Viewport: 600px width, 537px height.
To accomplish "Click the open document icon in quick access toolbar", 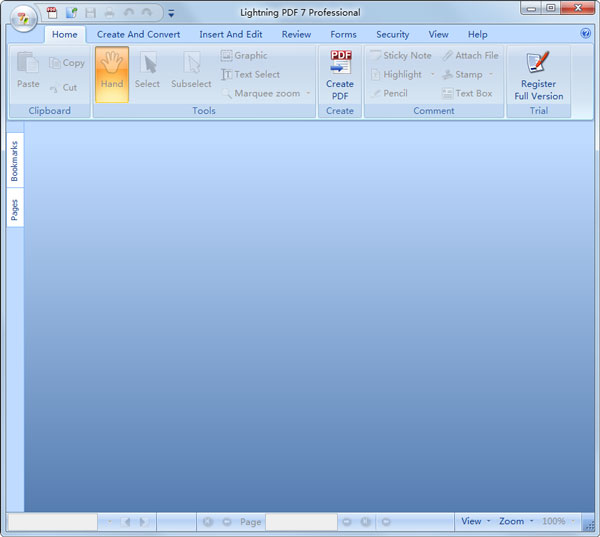I will pyautogui.click(x=71, y=13).
